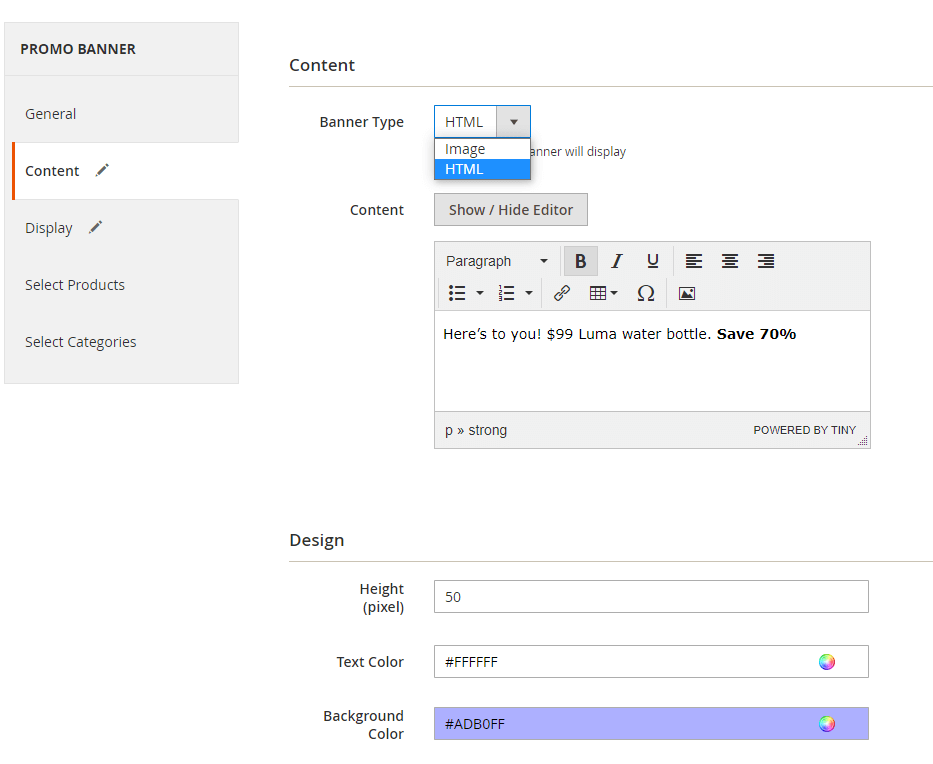Insert a numbered list
This screenshot has width=933, height=764.
506,293
